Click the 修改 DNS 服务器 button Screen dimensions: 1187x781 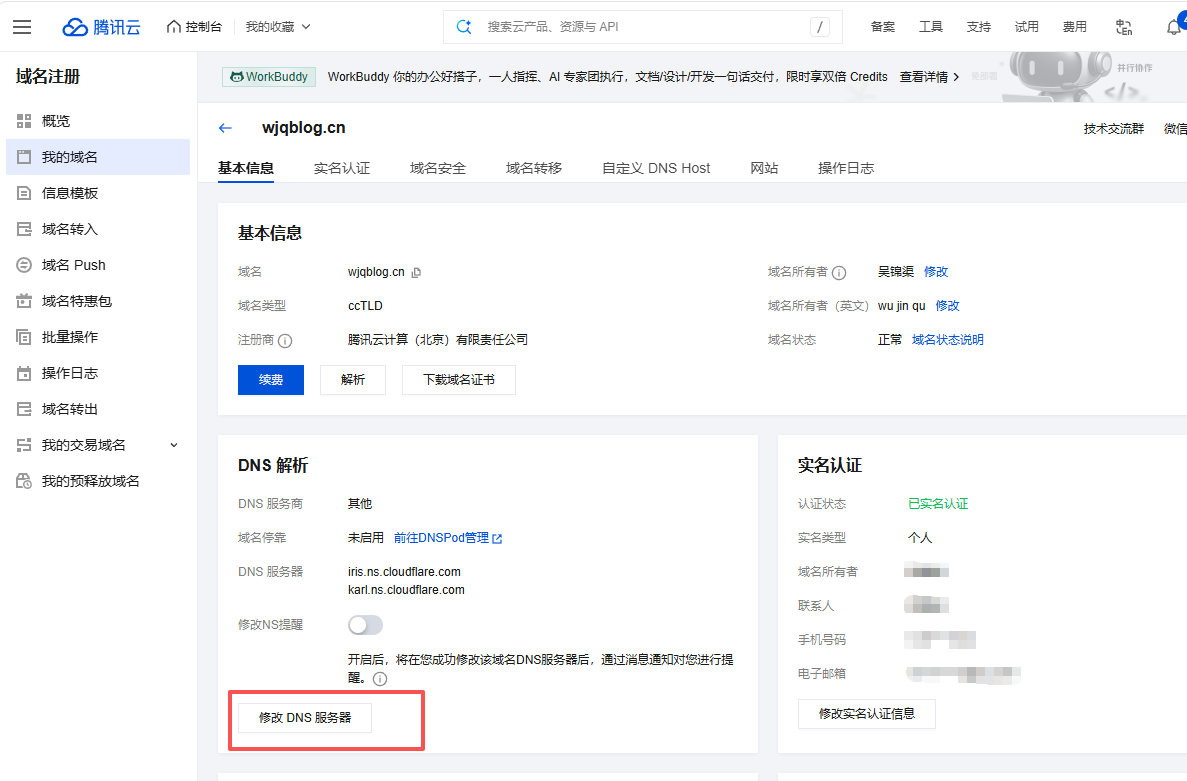305,717
